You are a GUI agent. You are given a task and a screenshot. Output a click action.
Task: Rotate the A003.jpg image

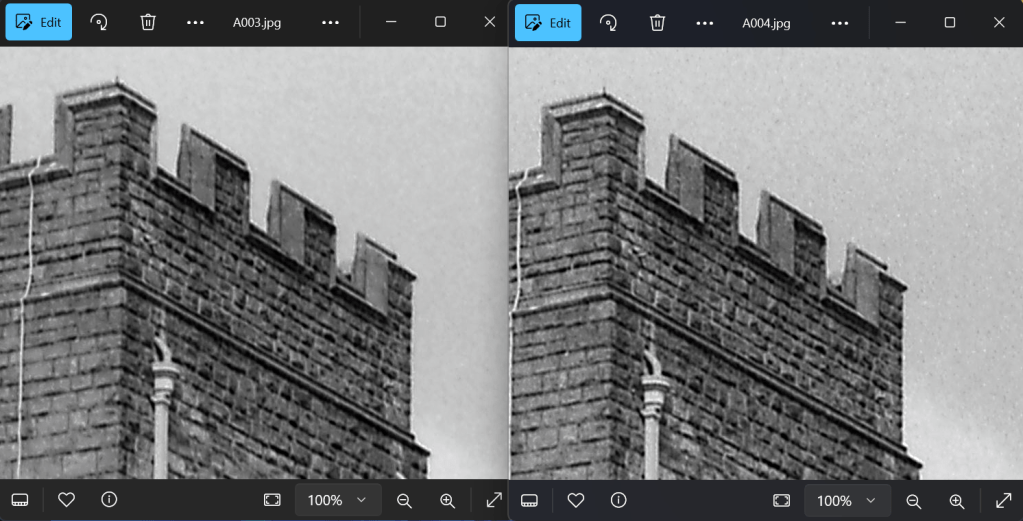[x=99, y=22]
